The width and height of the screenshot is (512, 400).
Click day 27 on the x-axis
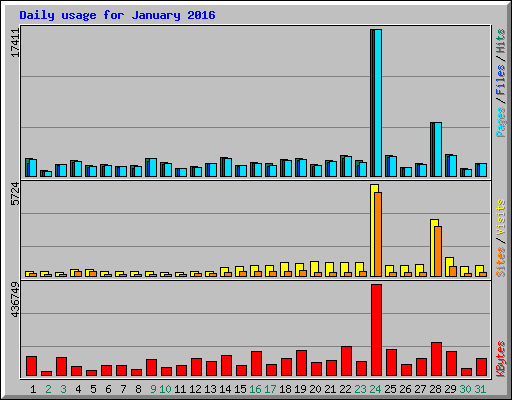[420, 389]
